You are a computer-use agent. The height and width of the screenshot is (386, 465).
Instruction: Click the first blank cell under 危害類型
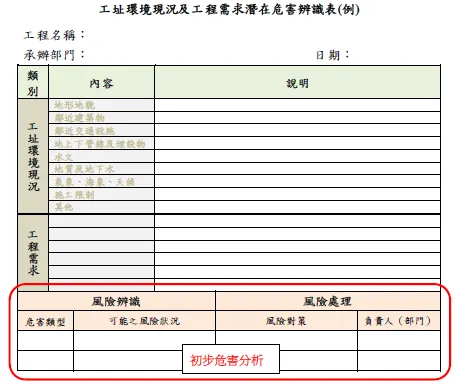[45, 340]
